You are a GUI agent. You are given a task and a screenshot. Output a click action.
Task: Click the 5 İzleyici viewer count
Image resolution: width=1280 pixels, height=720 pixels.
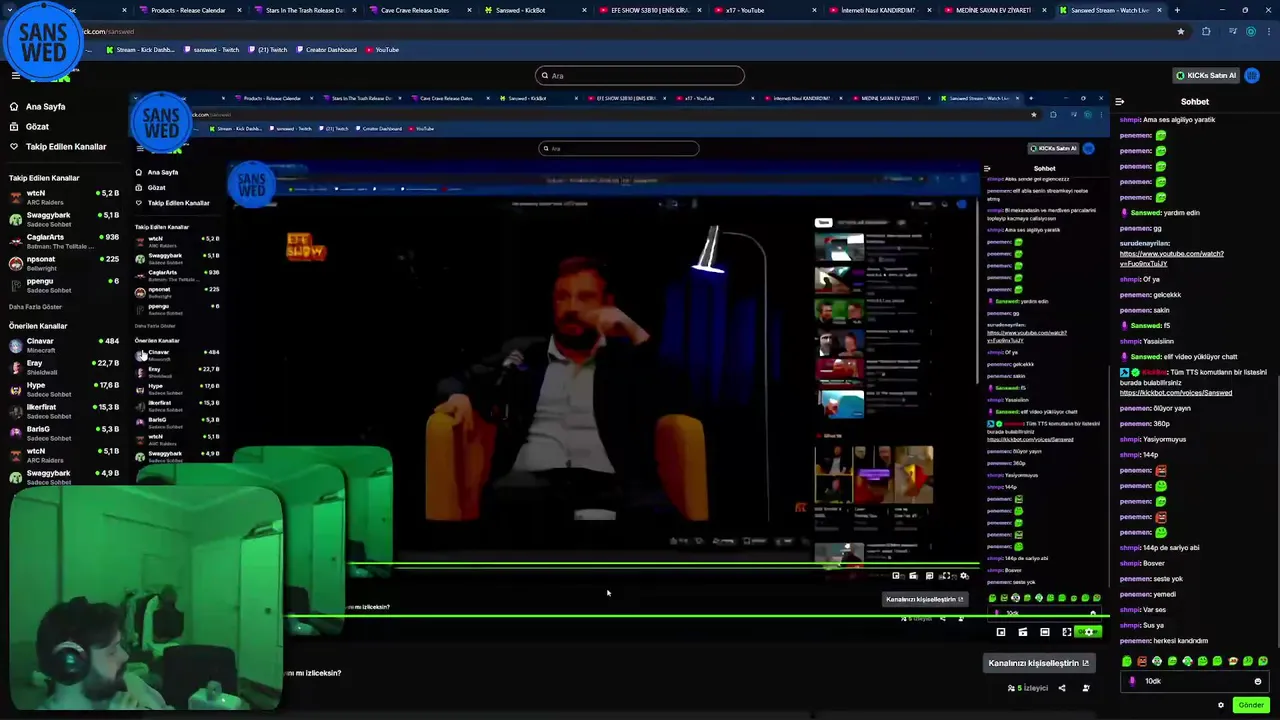pos(1028,688)
